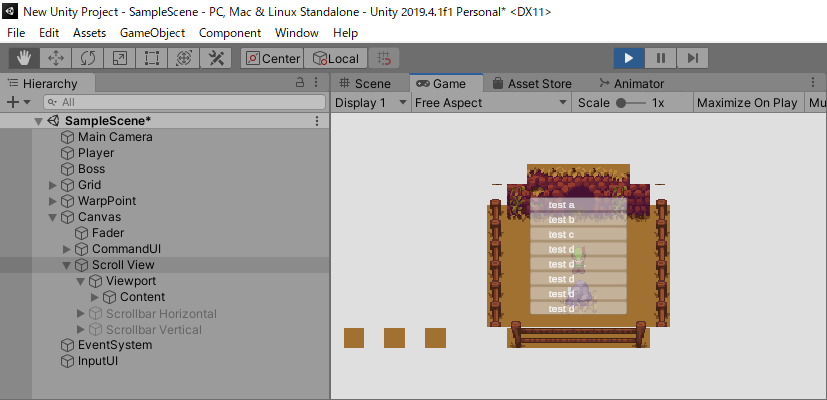Image resolution: width=827 pixels, height=400 pixels.
Task: Click the Hierarchy tab label
Action: (x=50, y=83)
